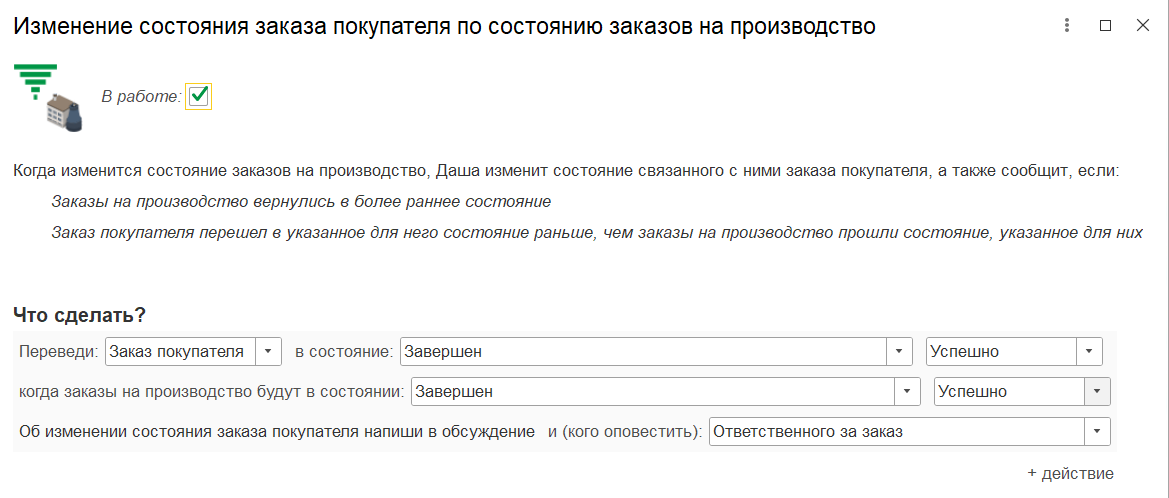Image resolution: width=1169 pixels, height=498 pixels.
Task: Expand first 'Успешно' result dropdown arrow
Action: (1089, 352)
